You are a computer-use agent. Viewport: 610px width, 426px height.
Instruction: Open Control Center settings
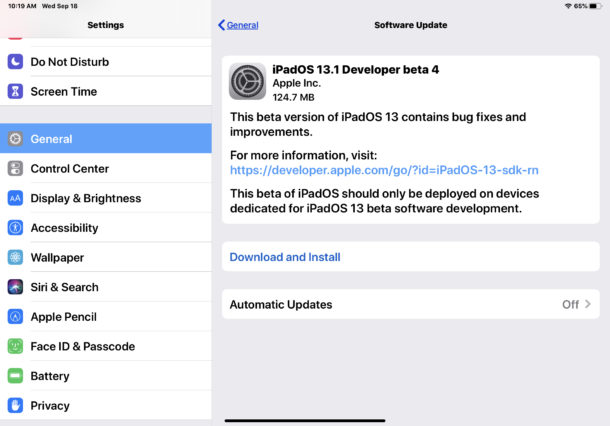click(106, 168)
